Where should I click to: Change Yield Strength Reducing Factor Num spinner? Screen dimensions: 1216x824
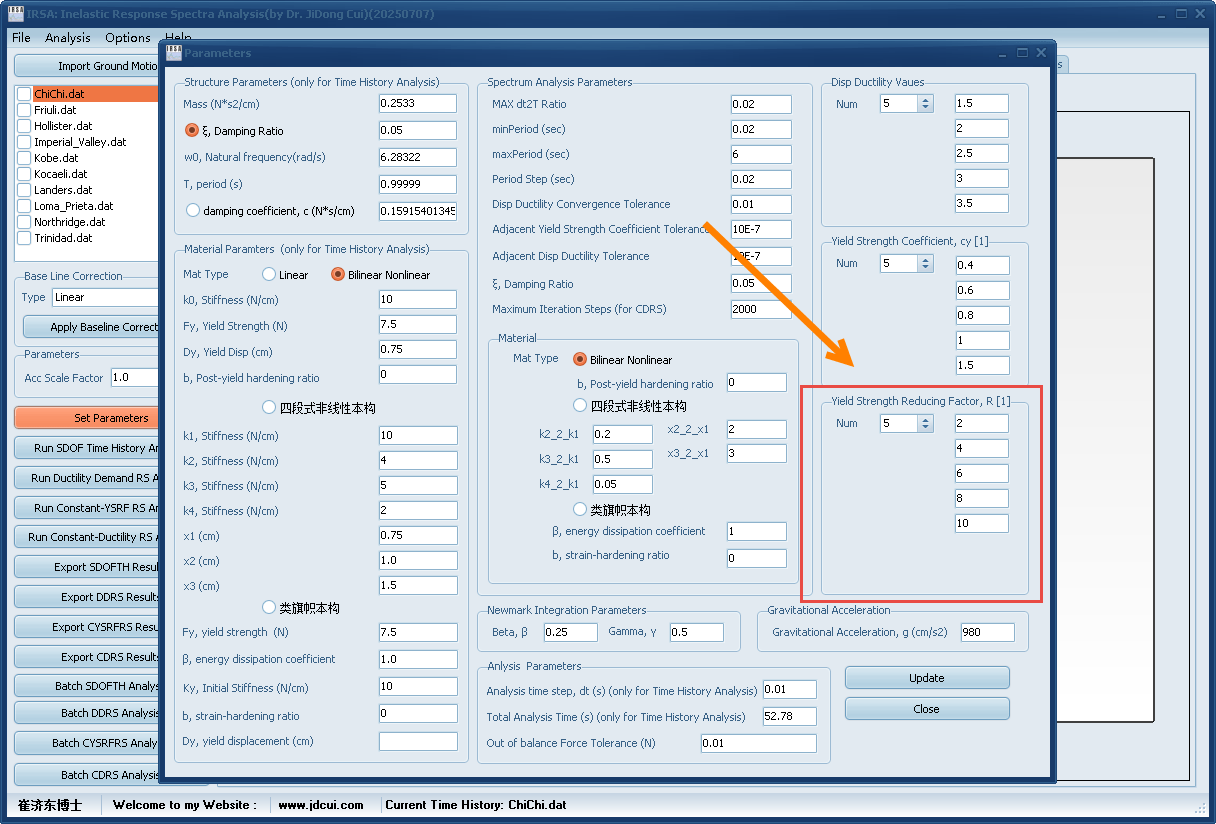pos(925,423)
